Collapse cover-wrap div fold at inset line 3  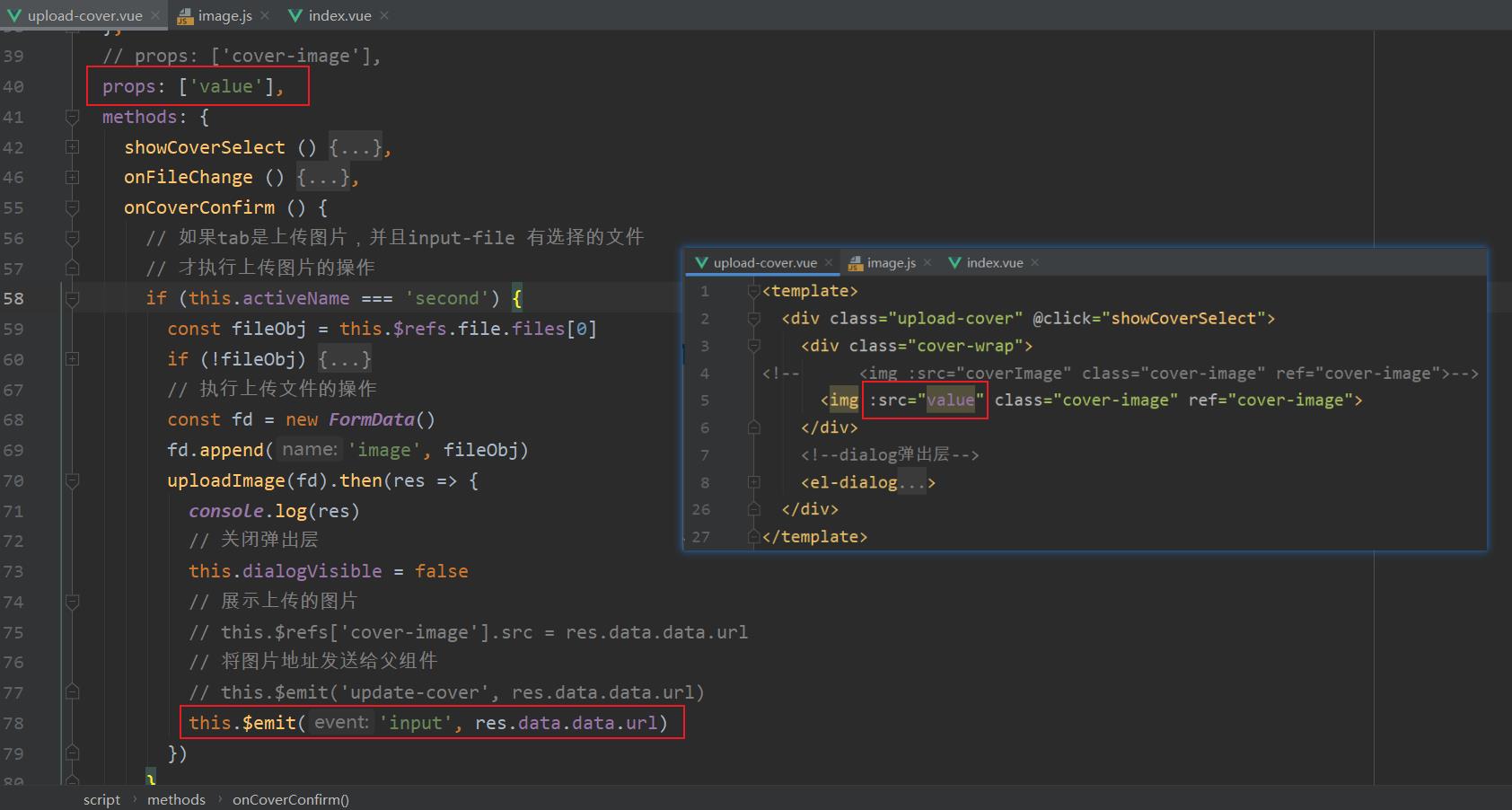(x=754, y=346)
